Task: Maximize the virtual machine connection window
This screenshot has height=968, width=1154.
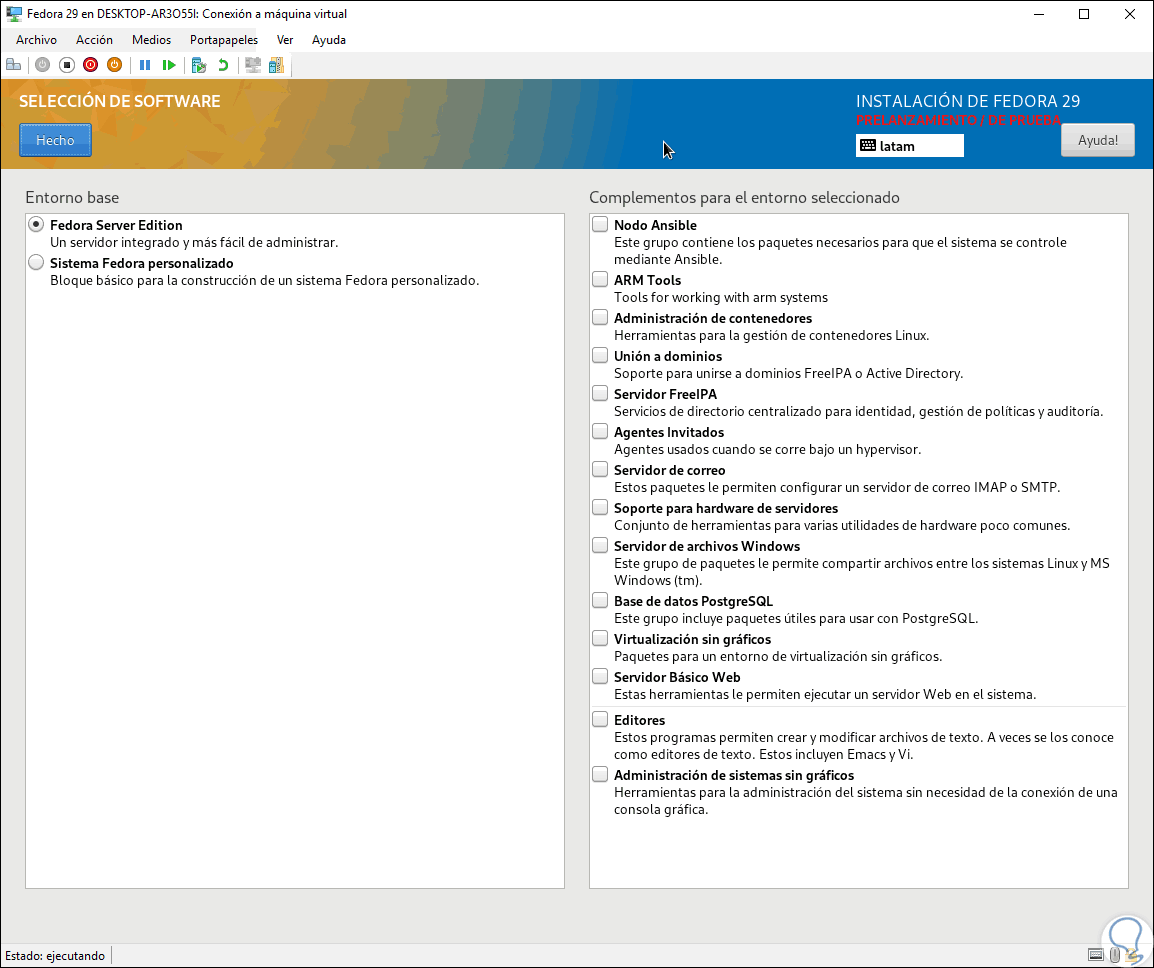Action: [x=1084, y=14]
